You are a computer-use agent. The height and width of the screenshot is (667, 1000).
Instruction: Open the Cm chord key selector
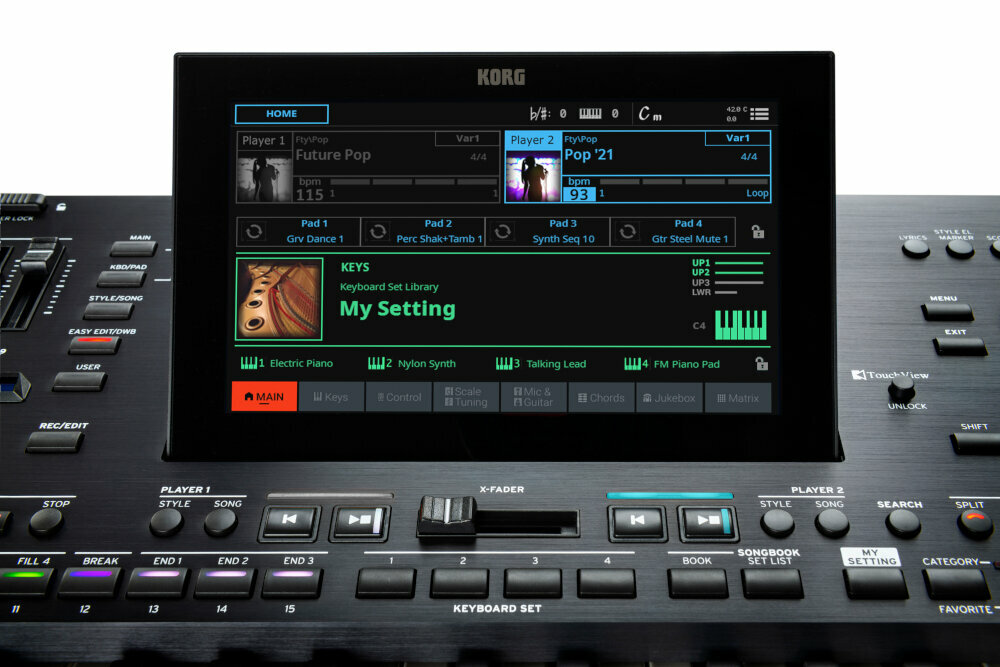point(650,115)
